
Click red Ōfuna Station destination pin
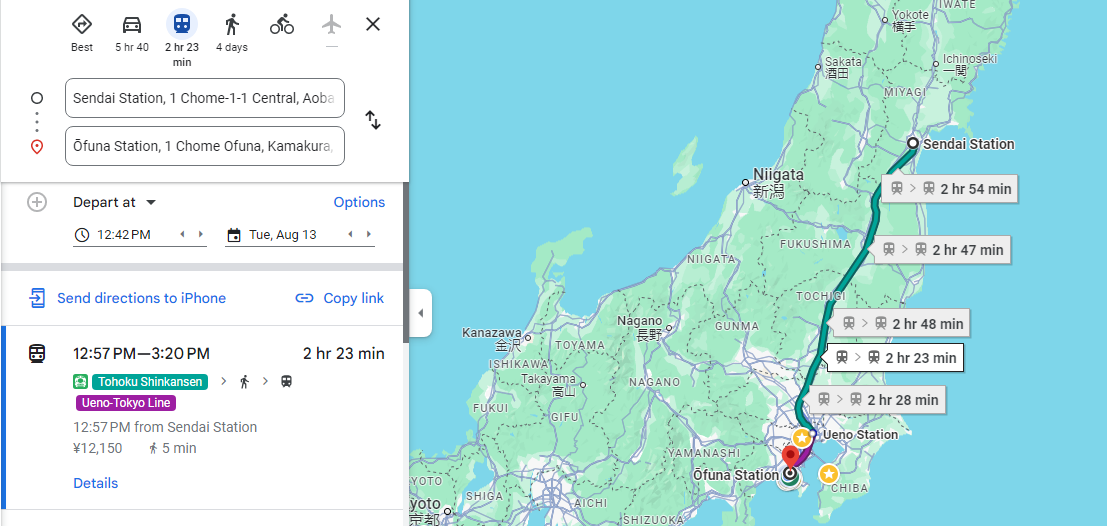point(791,457)
